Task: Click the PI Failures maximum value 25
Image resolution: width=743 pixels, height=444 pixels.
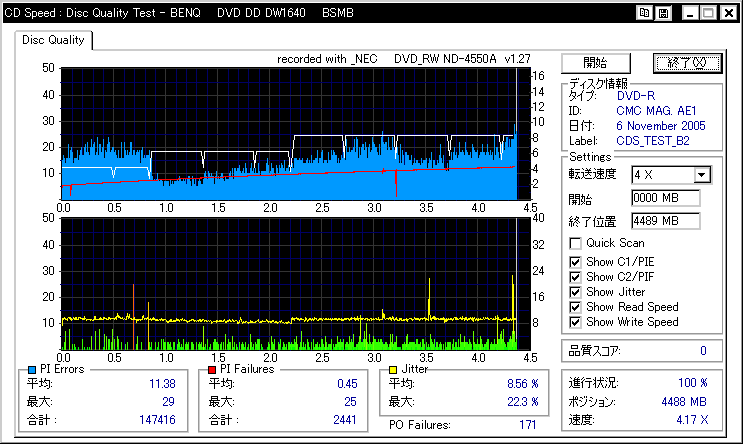Action: [350, 402]
